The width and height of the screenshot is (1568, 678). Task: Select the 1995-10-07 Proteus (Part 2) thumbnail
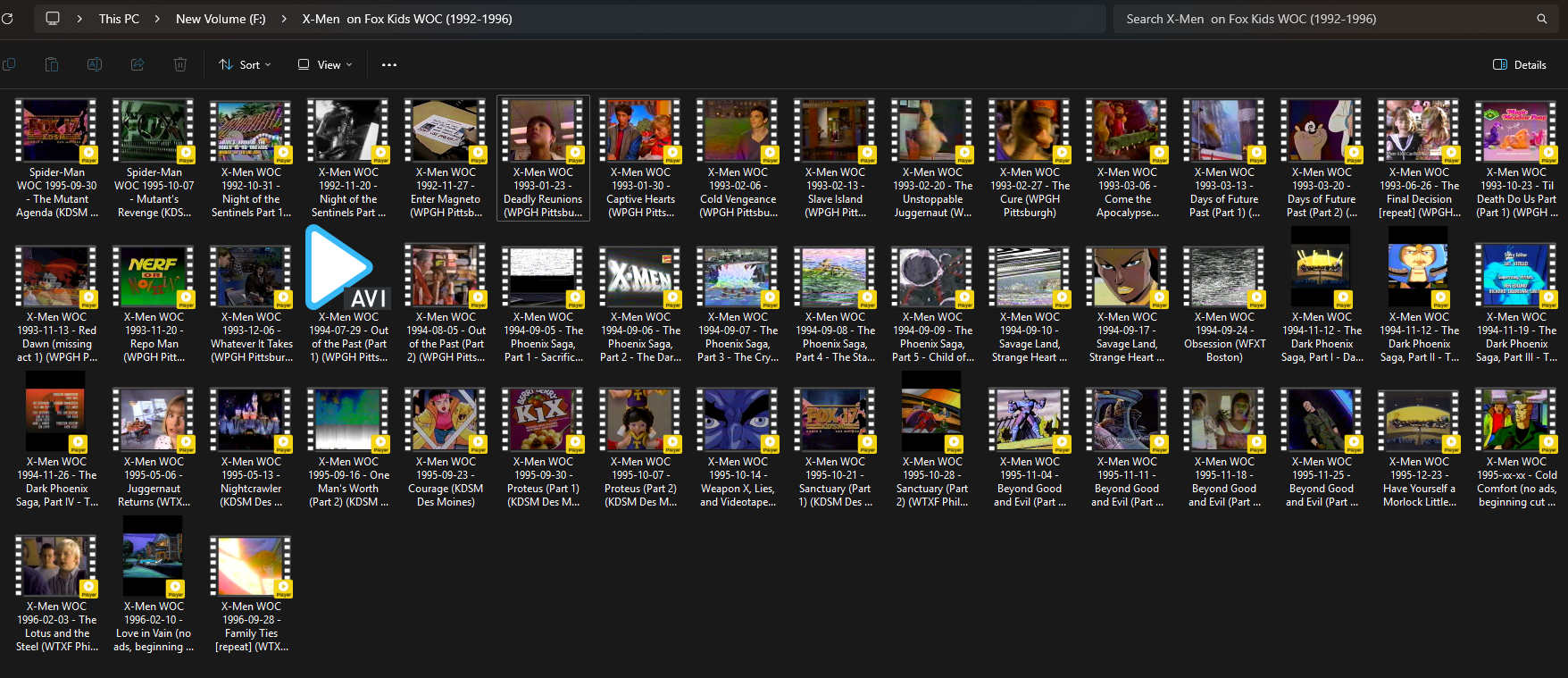(640, 420)
